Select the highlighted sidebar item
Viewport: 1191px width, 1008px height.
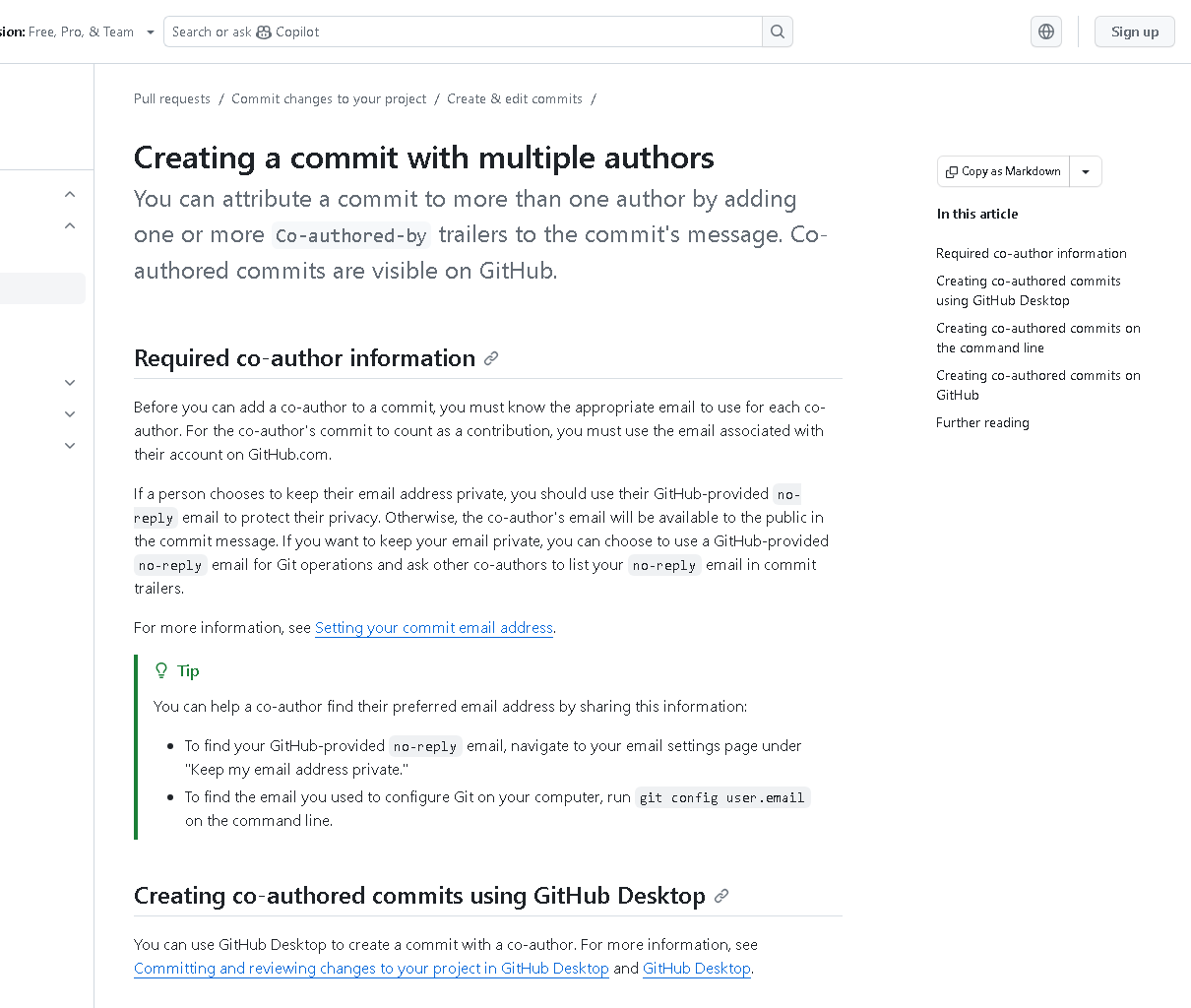point(42,287)
